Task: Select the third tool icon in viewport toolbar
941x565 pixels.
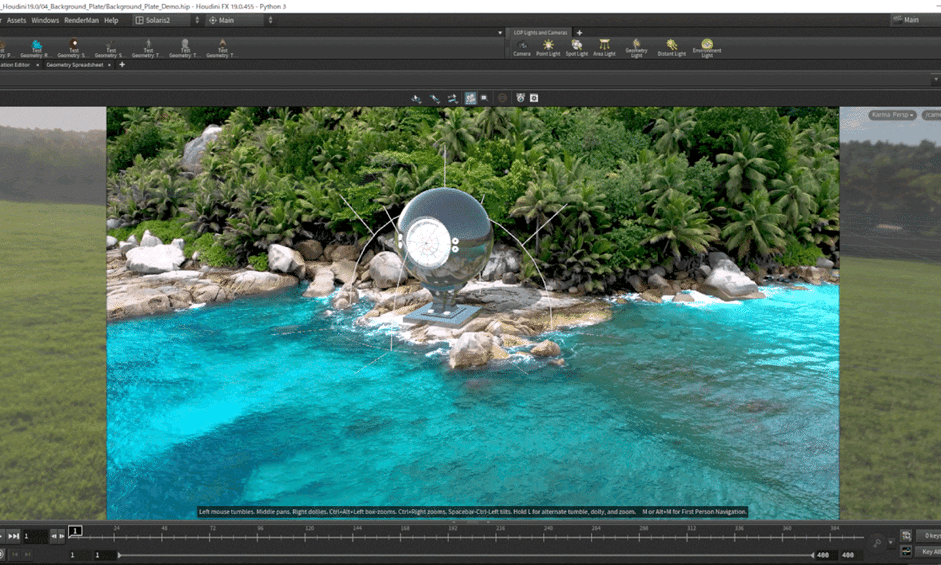Action: pyautogui.click(x=452, y=98)
